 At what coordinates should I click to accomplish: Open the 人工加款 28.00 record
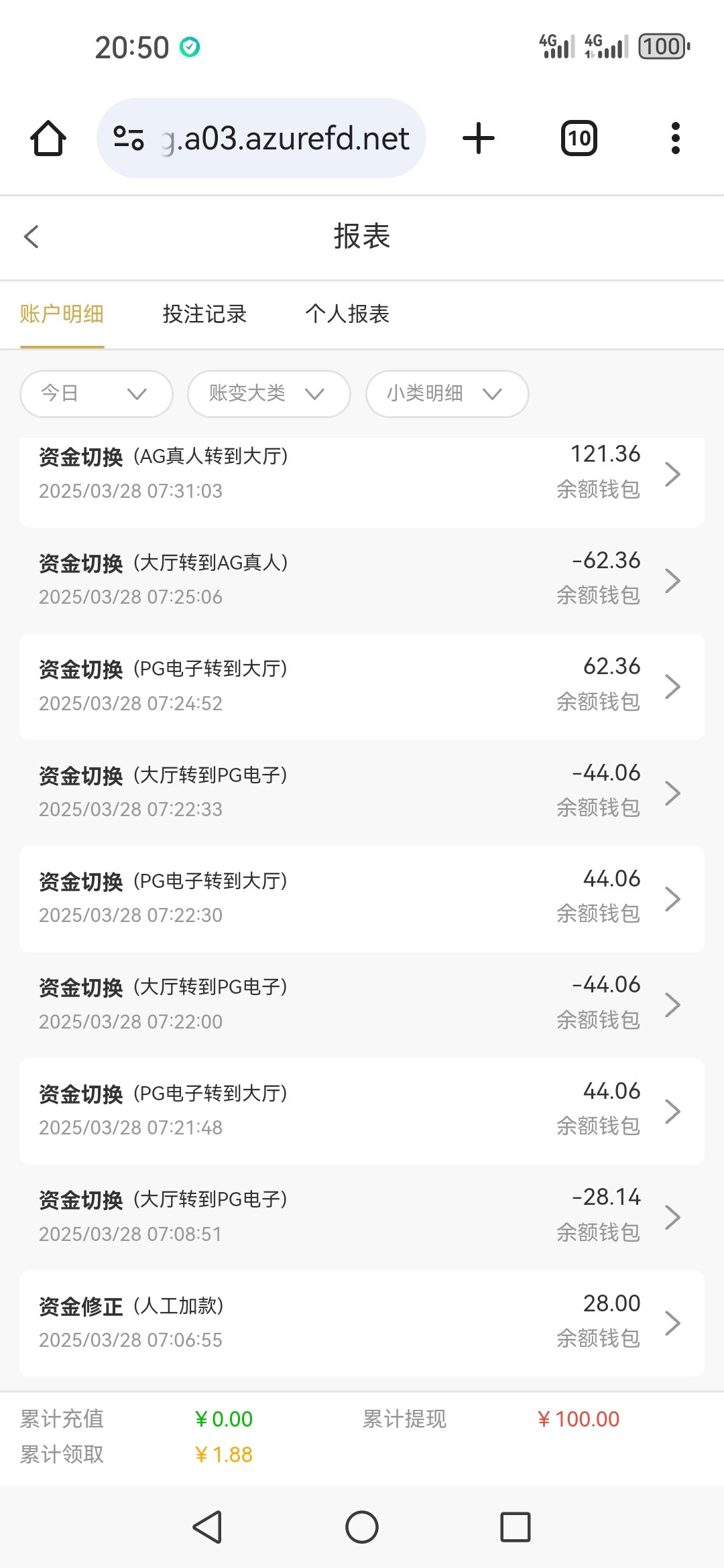coord(362,1323)
